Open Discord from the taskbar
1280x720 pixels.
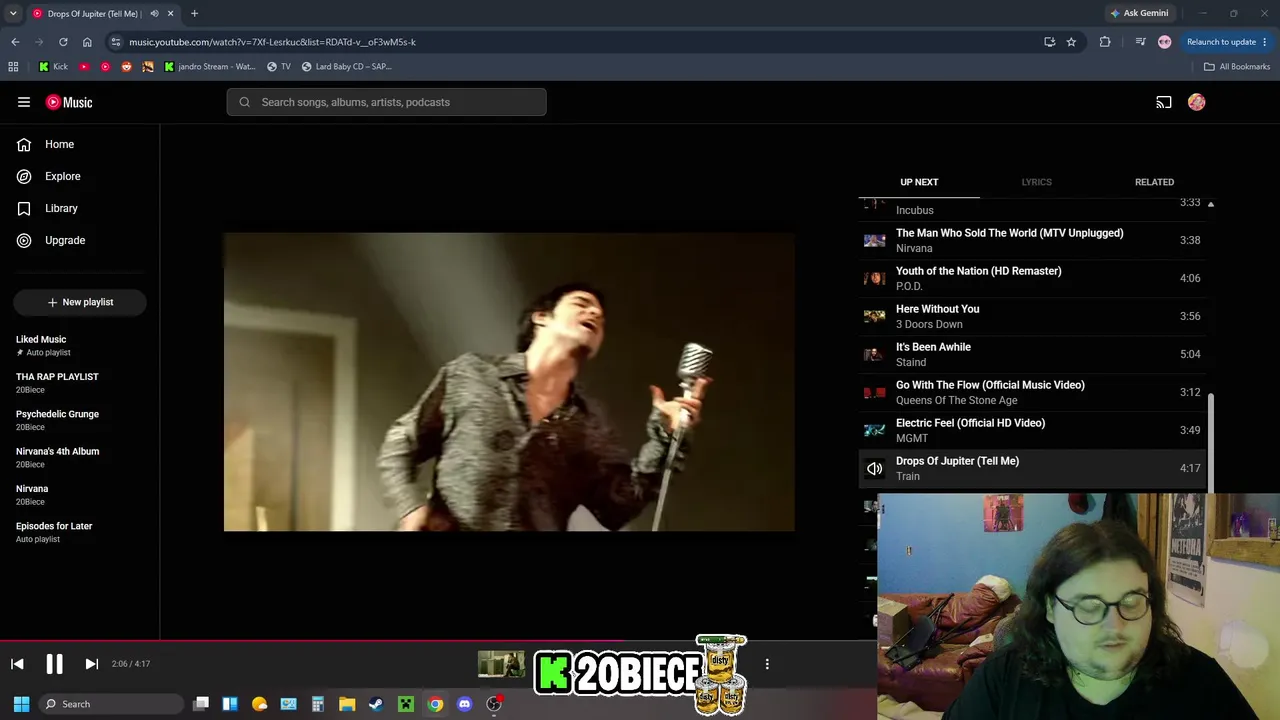pos(464,704)
